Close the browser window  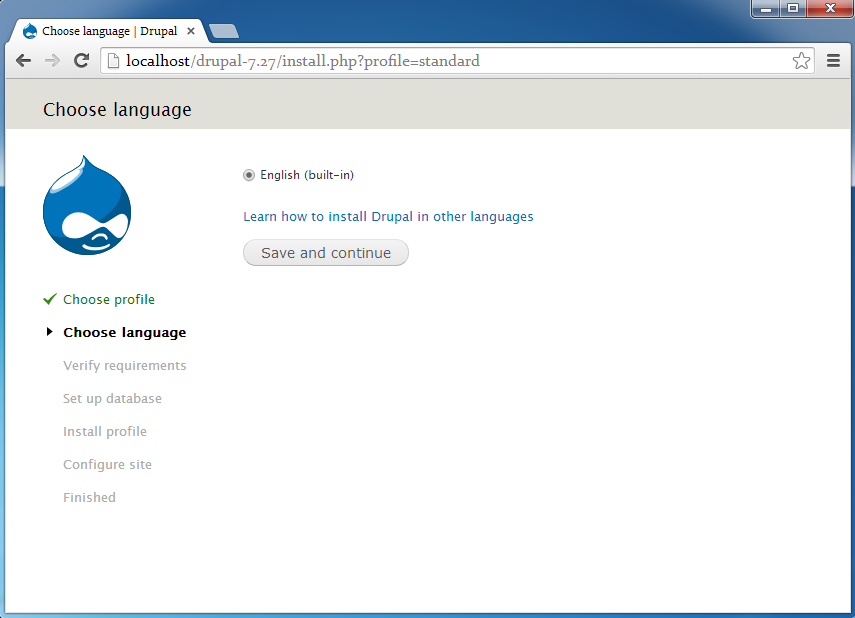[830, 9]
